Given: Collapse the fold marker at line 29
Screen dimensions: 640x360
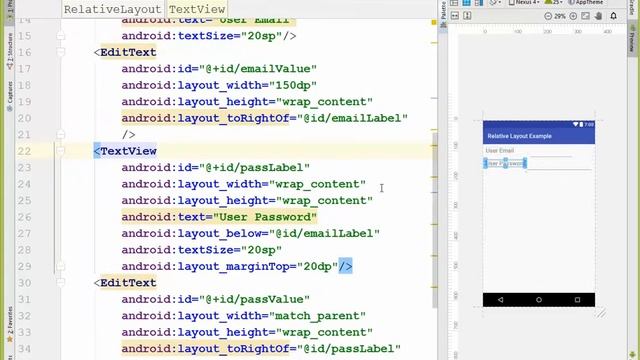Looking at the screenshot, I should pyautogui.click(x=60, y=266).
